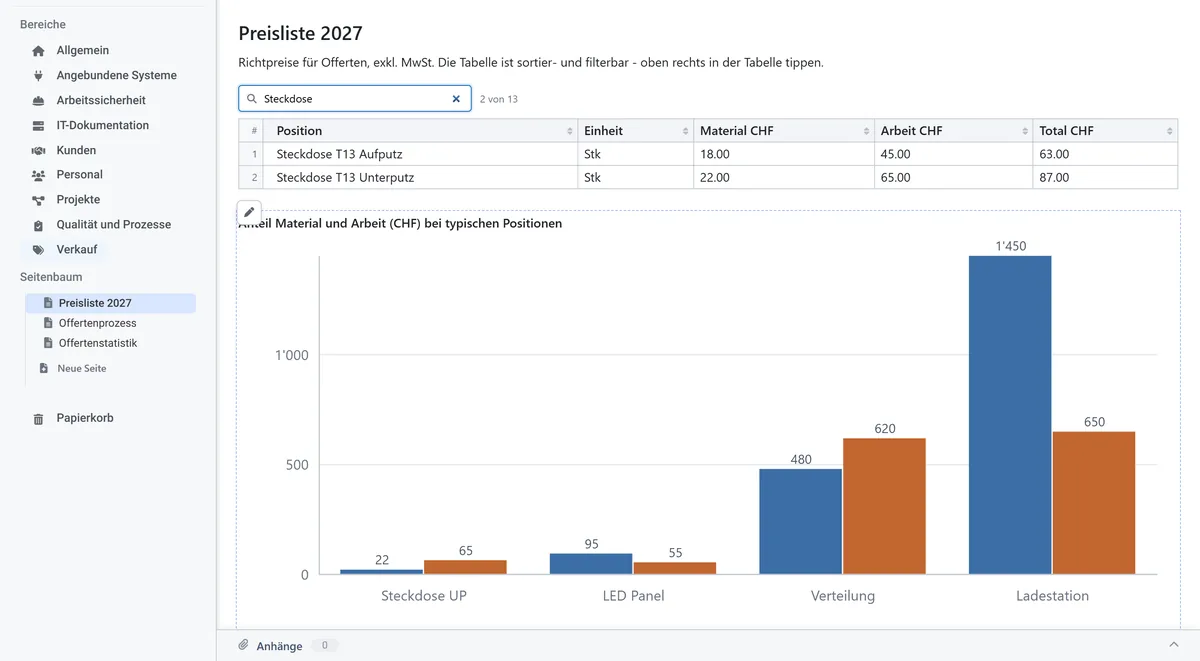Sort by Material CHF column arrows
Image resolution: width=1200 pixels, height=661 pixels.
tap(866, 131)
